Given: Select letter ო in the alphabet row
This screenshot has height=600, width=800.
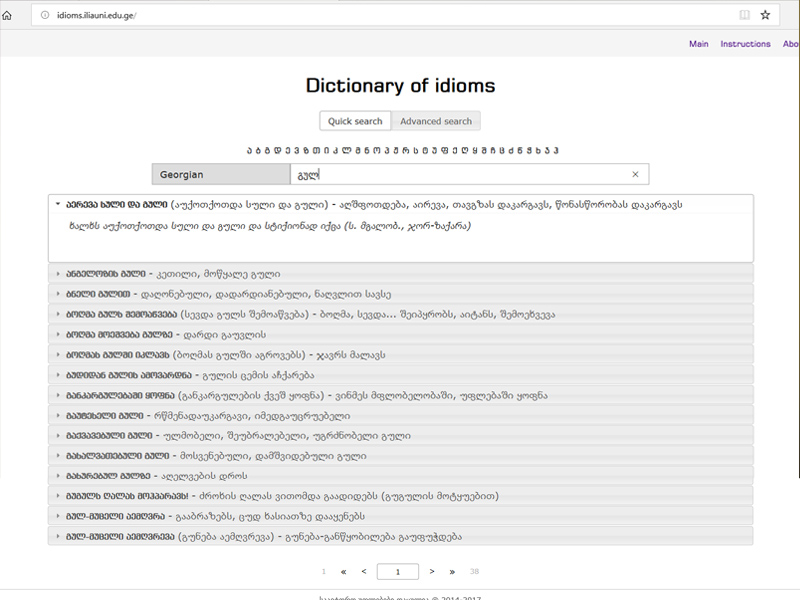Looking at the screenshot, I should coord(377,151).
